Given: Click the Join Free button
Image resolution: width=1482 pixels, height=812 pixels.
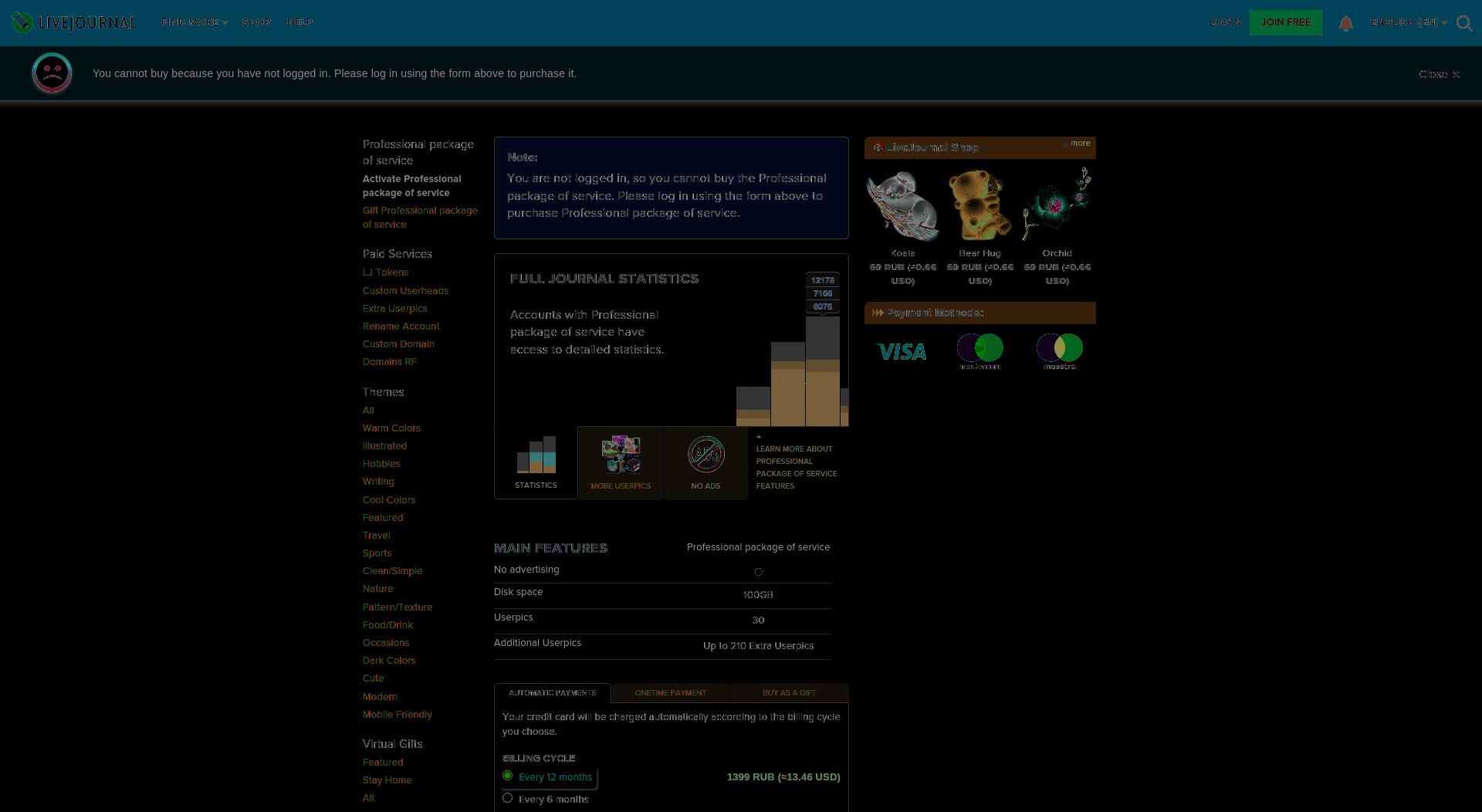Looking at the screenshot, I should (1286, 22).
